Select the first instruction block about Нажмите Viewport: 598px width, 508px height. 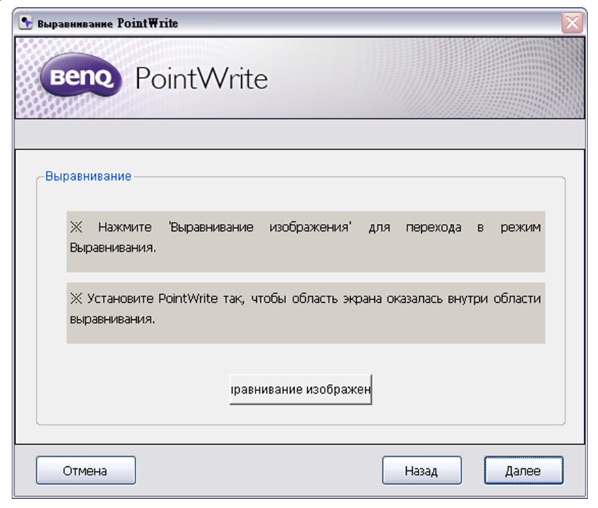pos(306,241)
